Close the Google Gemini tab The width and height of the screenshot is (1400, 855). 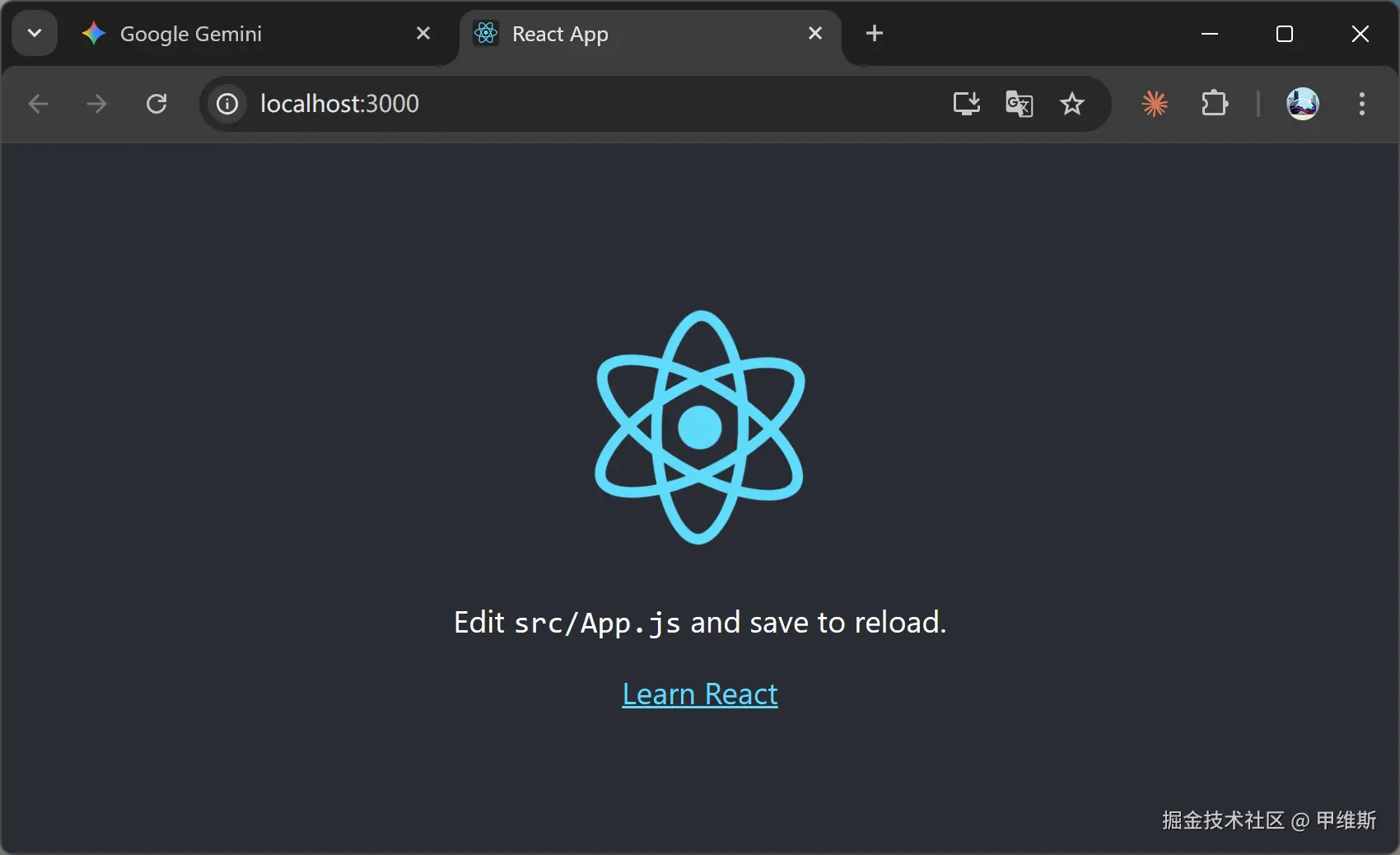tap(423, 34)
